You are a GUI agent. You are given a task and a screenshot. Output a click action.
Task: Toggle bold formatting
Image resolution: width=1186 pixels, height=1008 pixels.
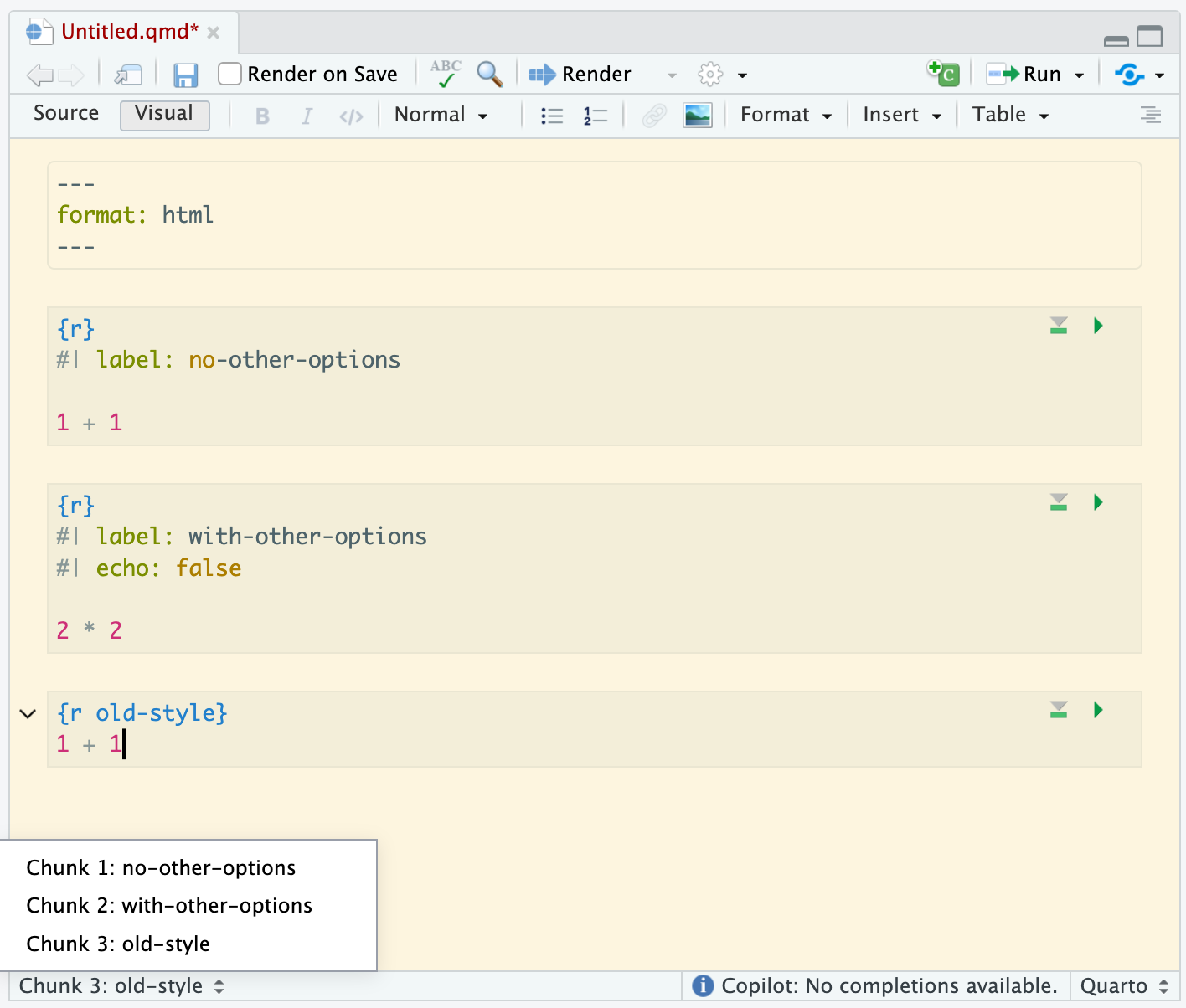tap(262, 115)
